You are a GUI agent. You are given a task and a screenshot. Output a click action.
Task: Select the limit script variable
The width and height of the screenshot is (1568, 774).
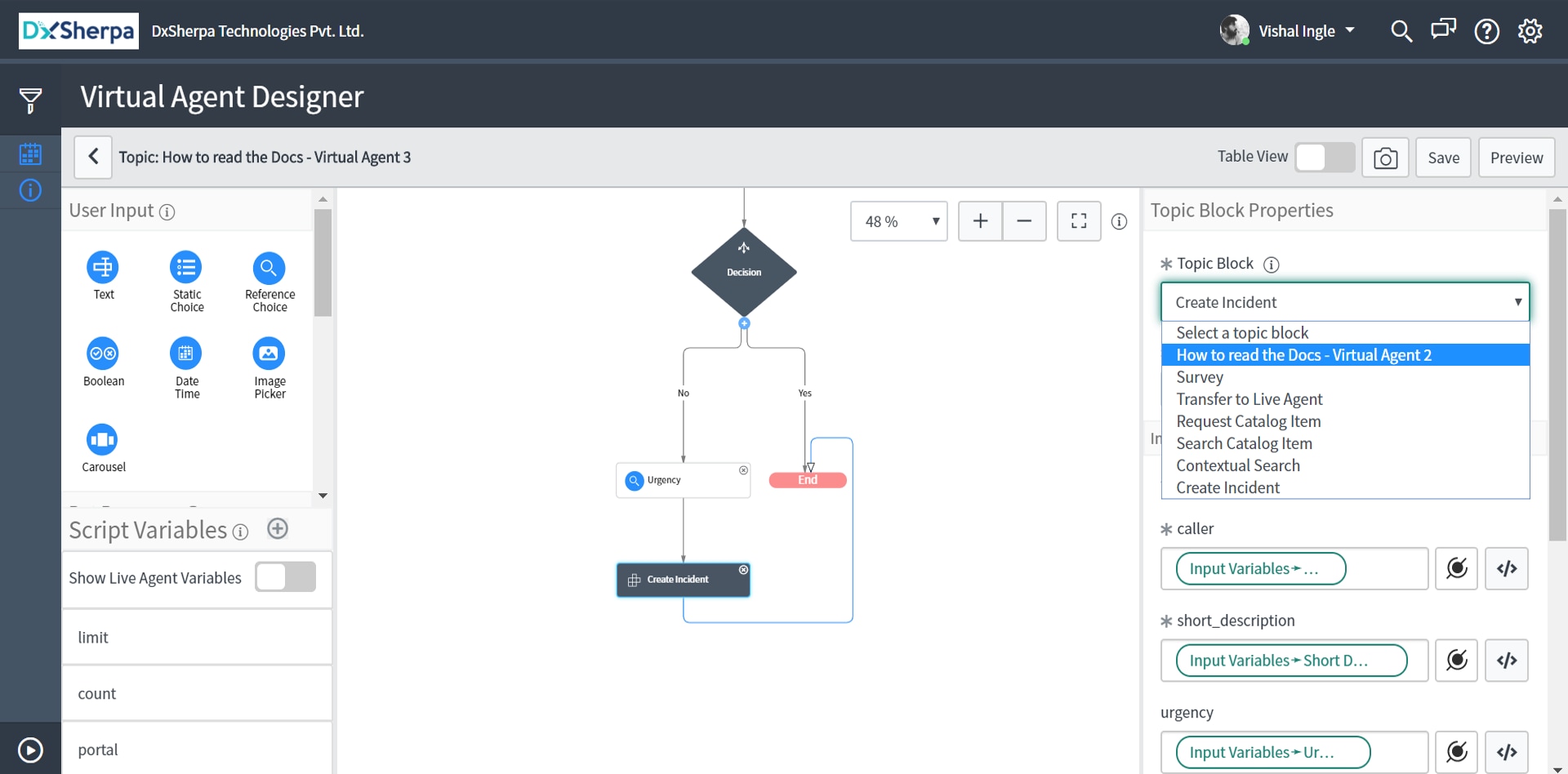tap(197, 637)
